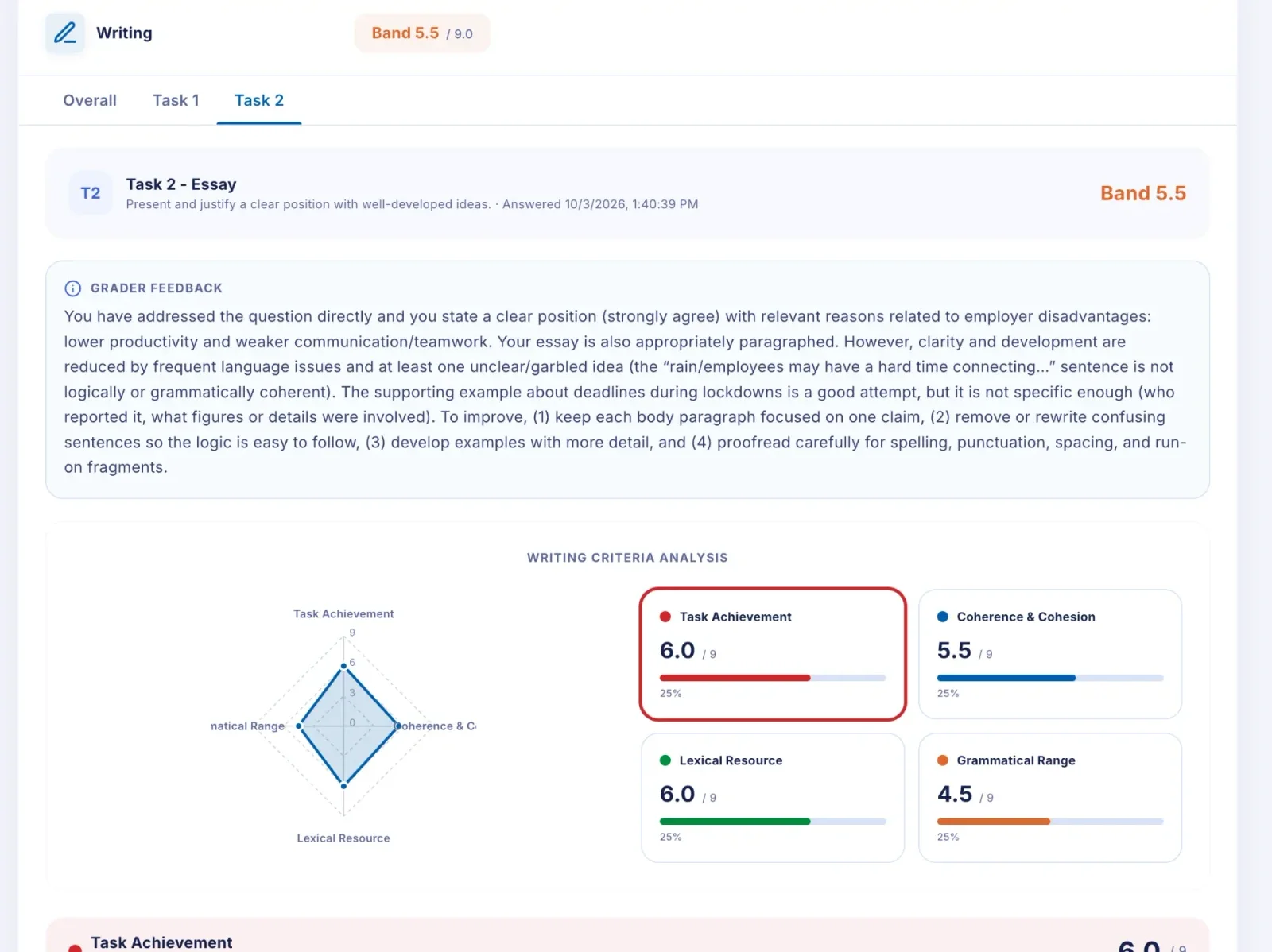1272x952 pixels.
Task: Open the Coherence & Cohesion score card
Action: pos(1050,654)
